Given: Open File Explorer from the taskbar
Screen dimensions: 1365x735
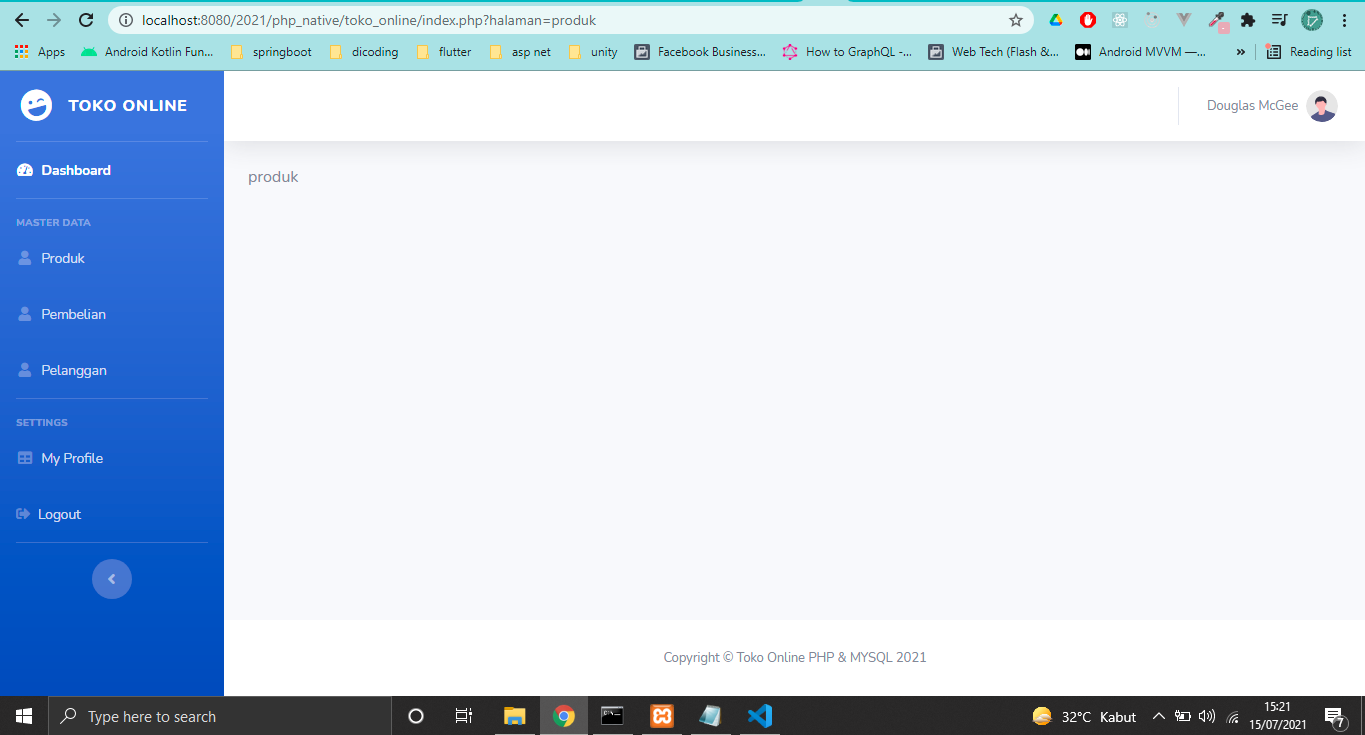Looking at the screenshot, I should tap(514, 716).
